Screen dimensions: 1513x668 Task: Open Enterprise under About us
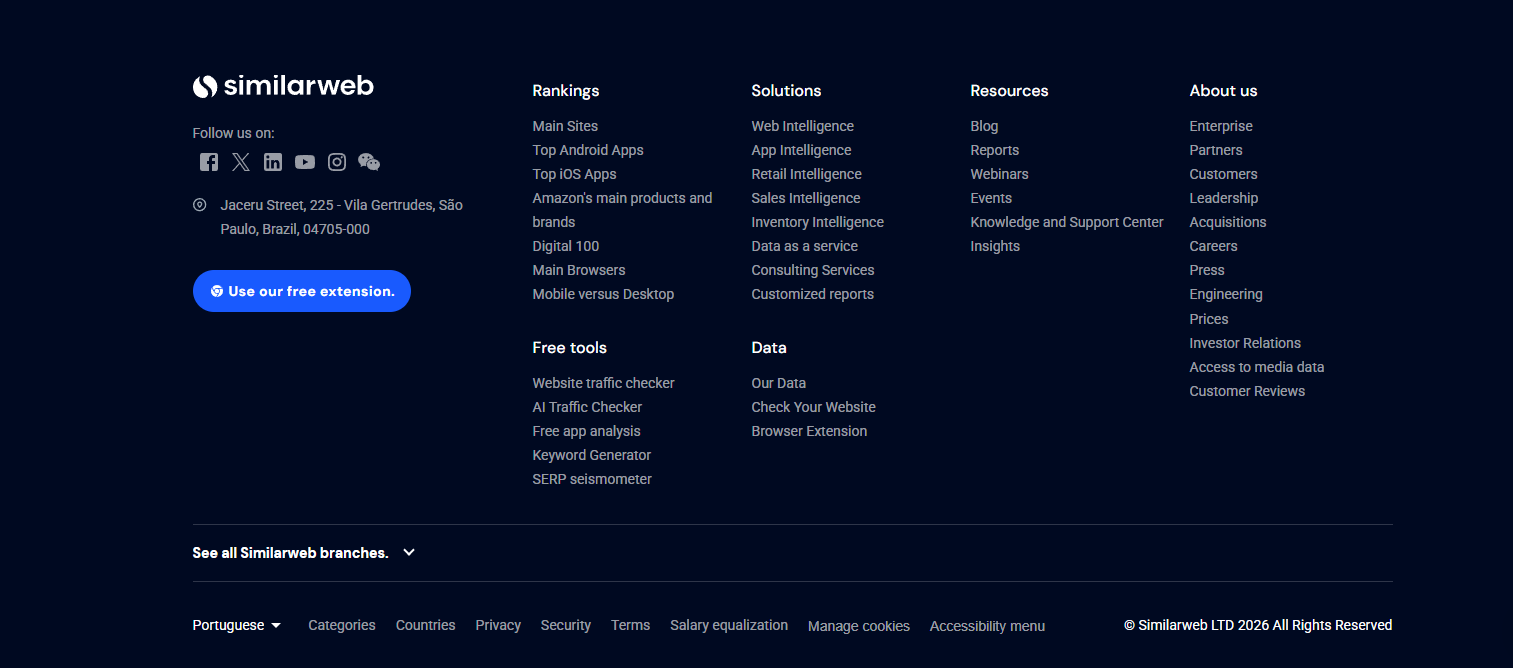tap(1221, 126)
